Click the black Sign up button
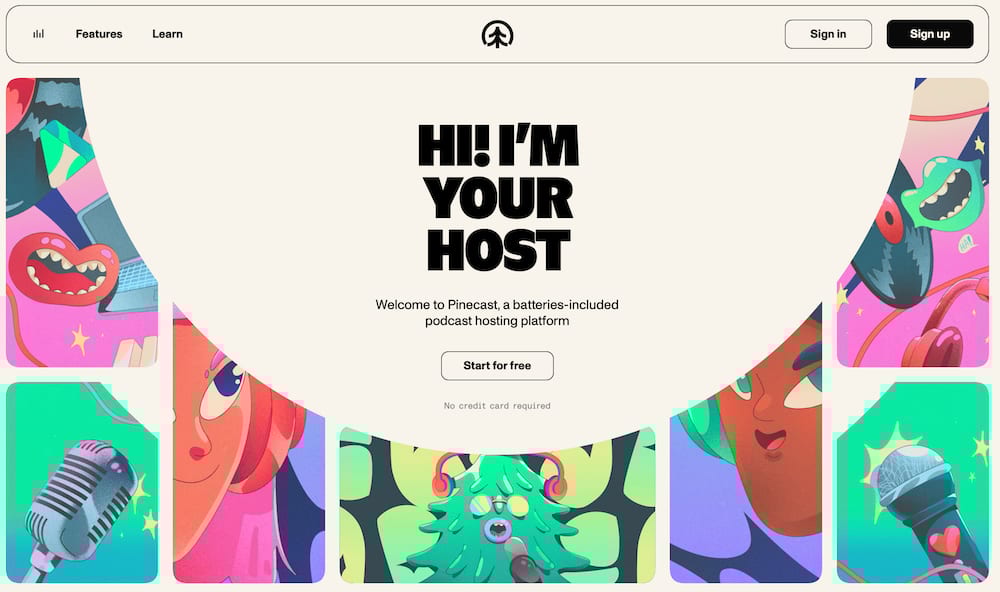 click(930, 34)
